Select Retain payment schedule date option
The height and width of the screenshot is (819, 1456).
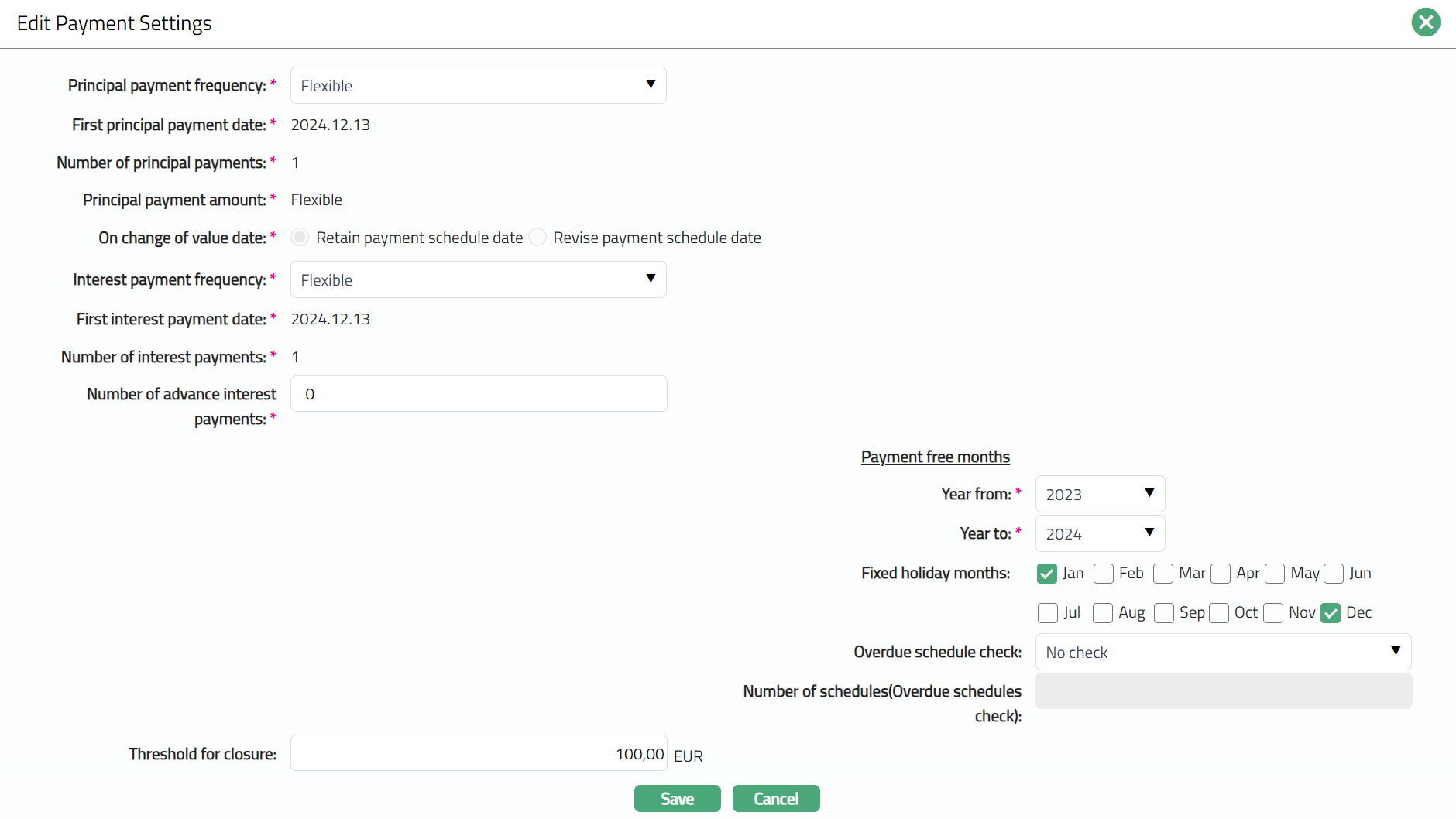click(x=300, y=238)
